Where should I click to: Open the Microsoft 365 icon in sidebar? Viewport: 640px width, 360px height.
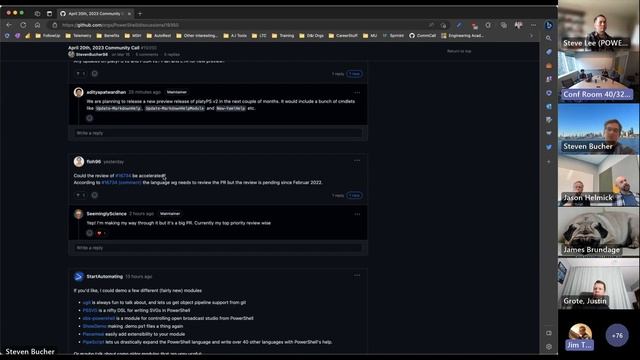(549, 93)
